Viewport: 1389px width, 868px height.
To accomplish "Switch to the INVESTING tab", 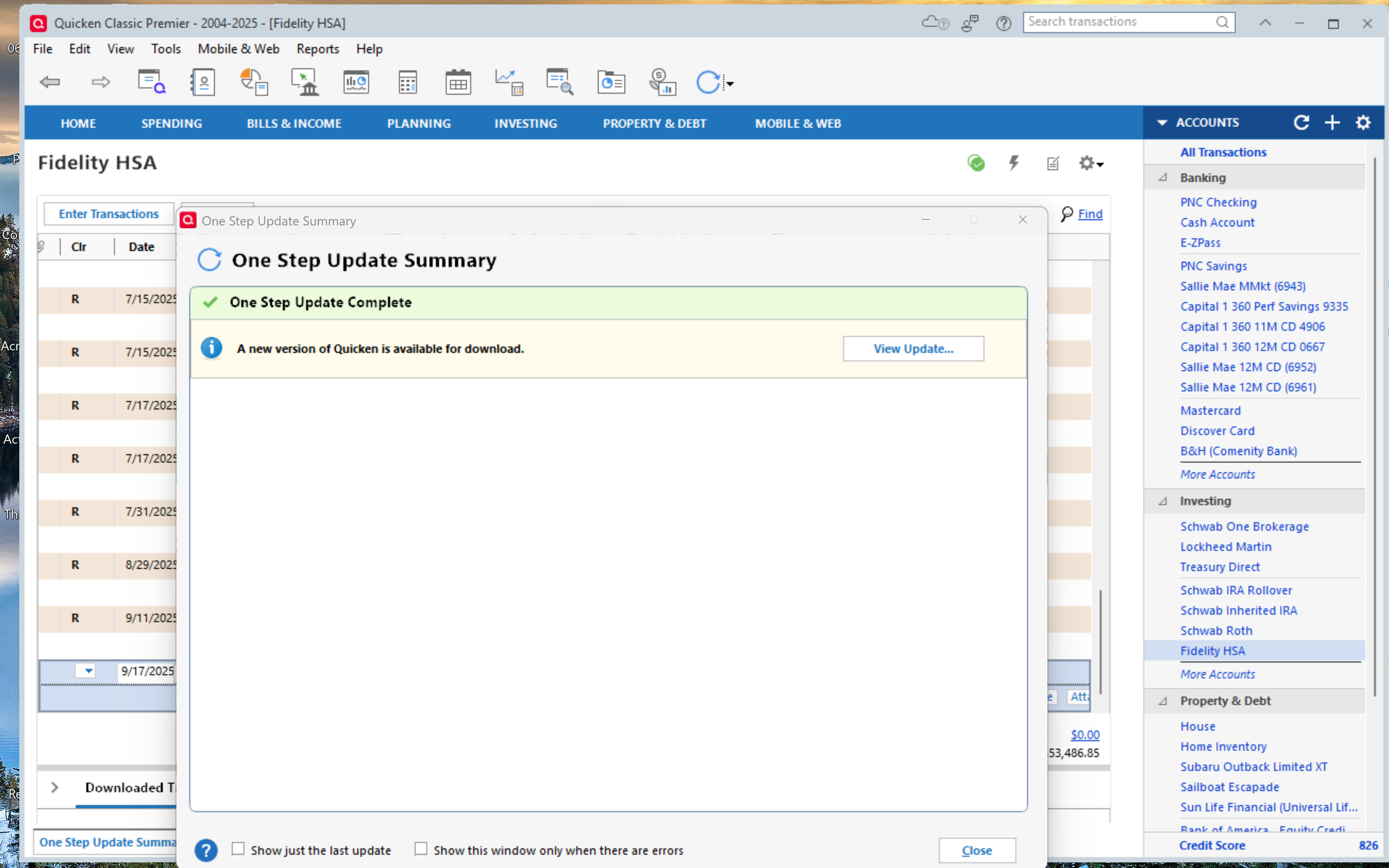I will 525,123.
